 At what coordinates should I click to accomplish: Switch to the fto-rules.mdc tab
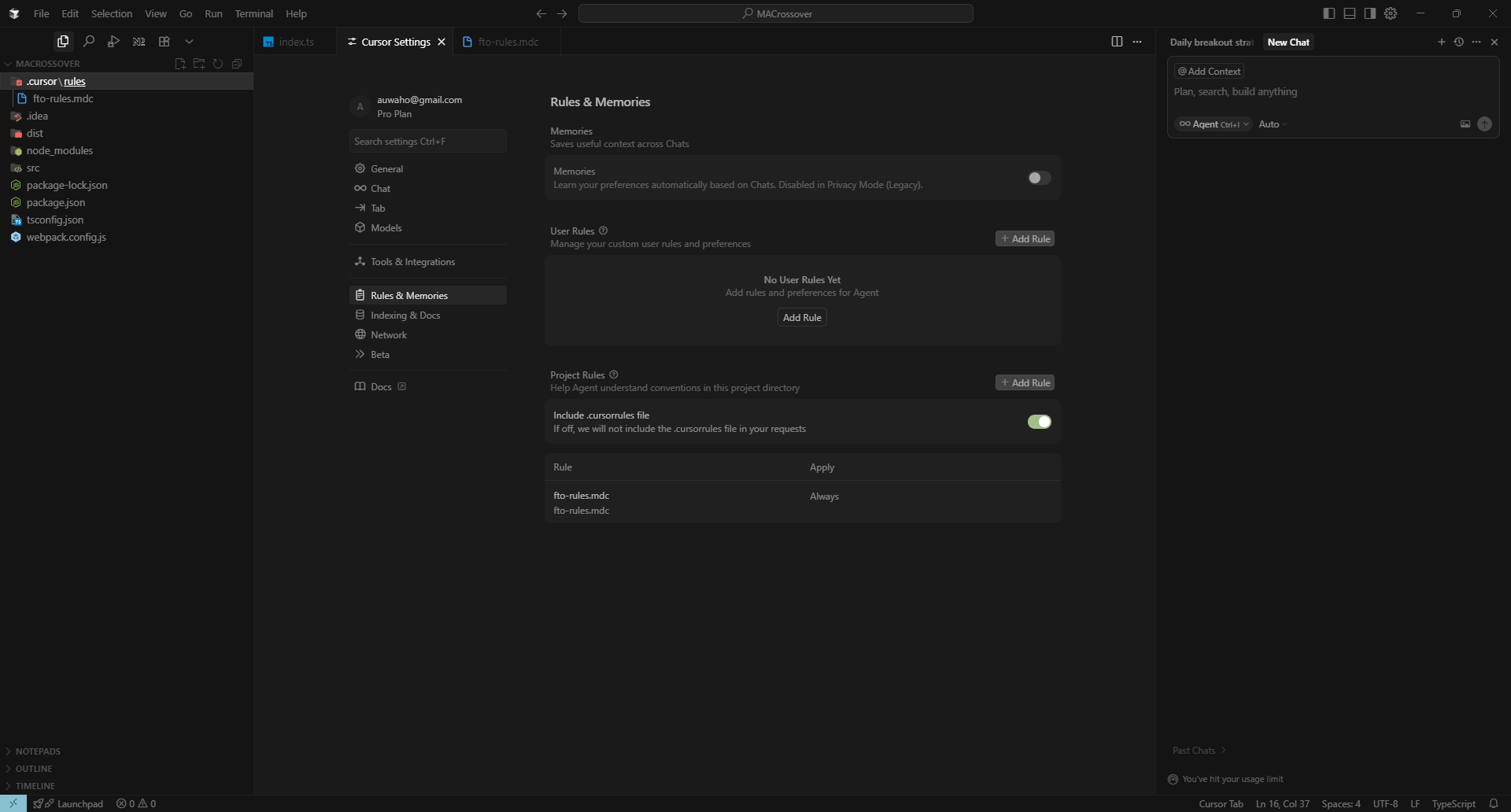pyautogui.click(x=508, y=42)
